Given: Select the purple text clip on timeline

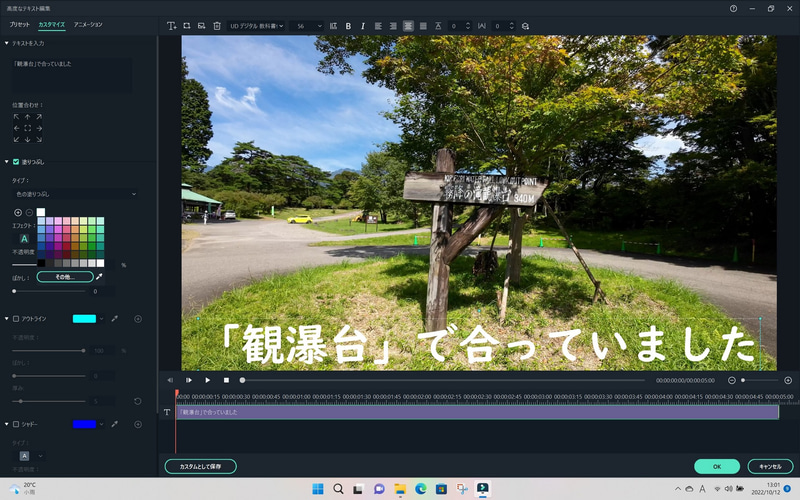Looking at the screenshot, I should (x=477, y=412).
